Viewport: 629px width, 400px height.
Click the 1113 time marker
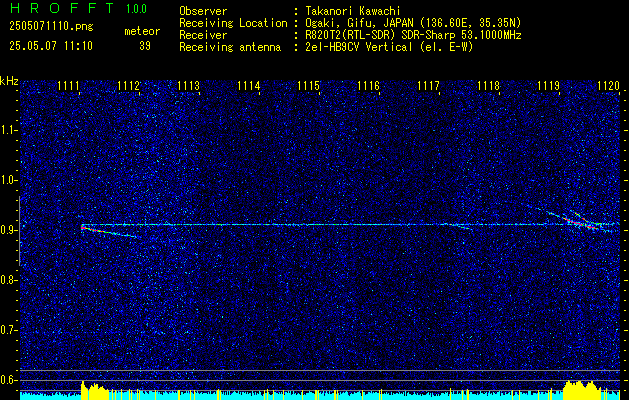189,86
